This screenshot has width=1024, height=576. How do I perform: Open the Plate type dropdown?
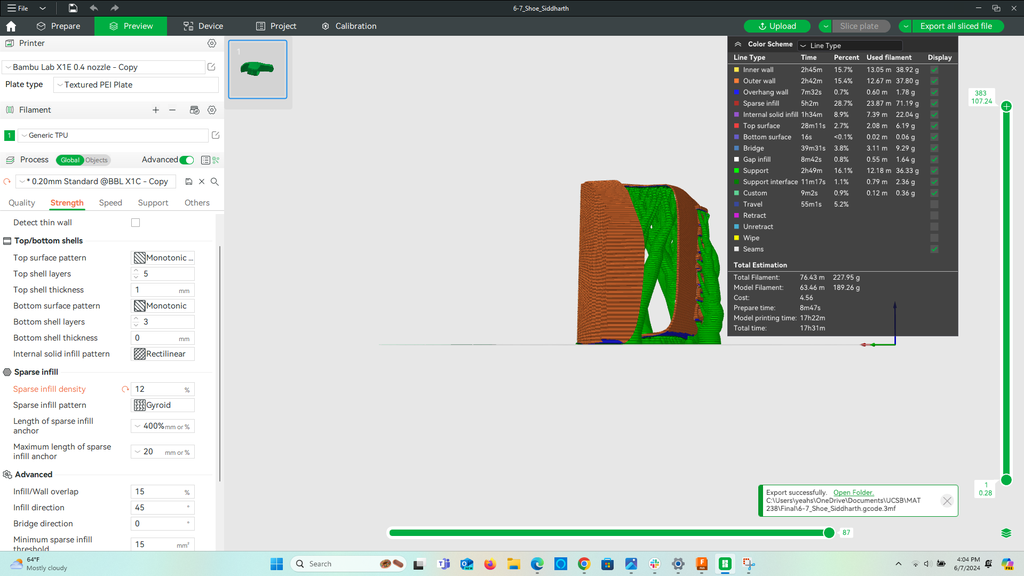(x=135, y=85)
